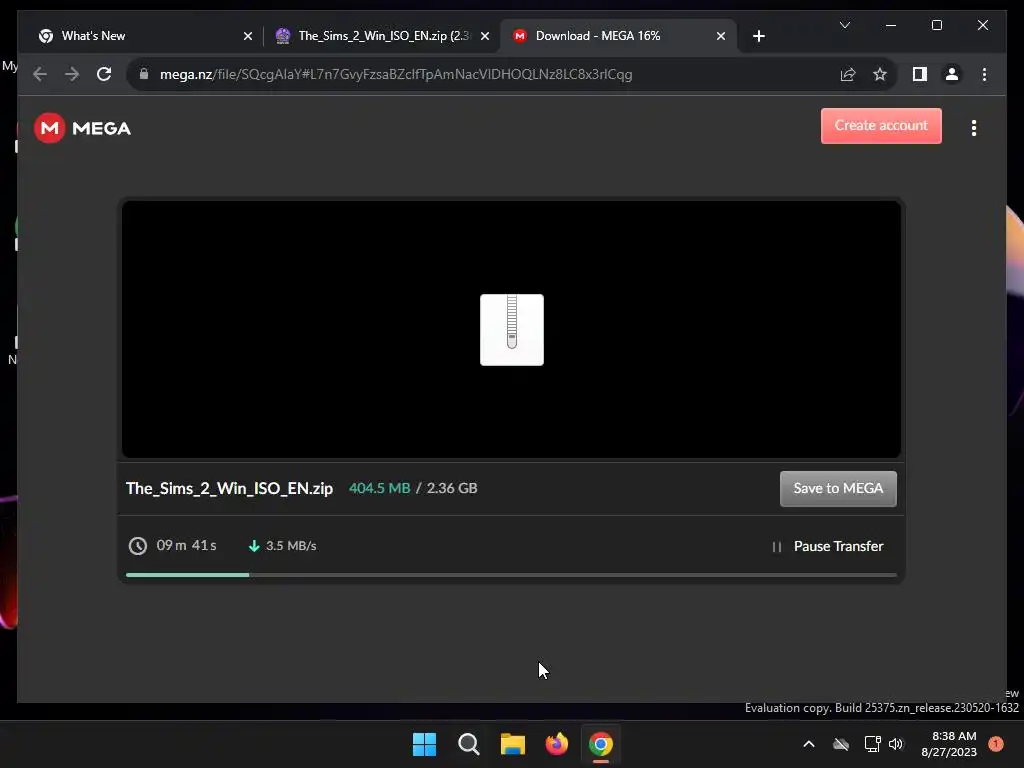Click the download progress bar
The image size is (1024, 768).
pyautogui.click(x=511, y=575)
